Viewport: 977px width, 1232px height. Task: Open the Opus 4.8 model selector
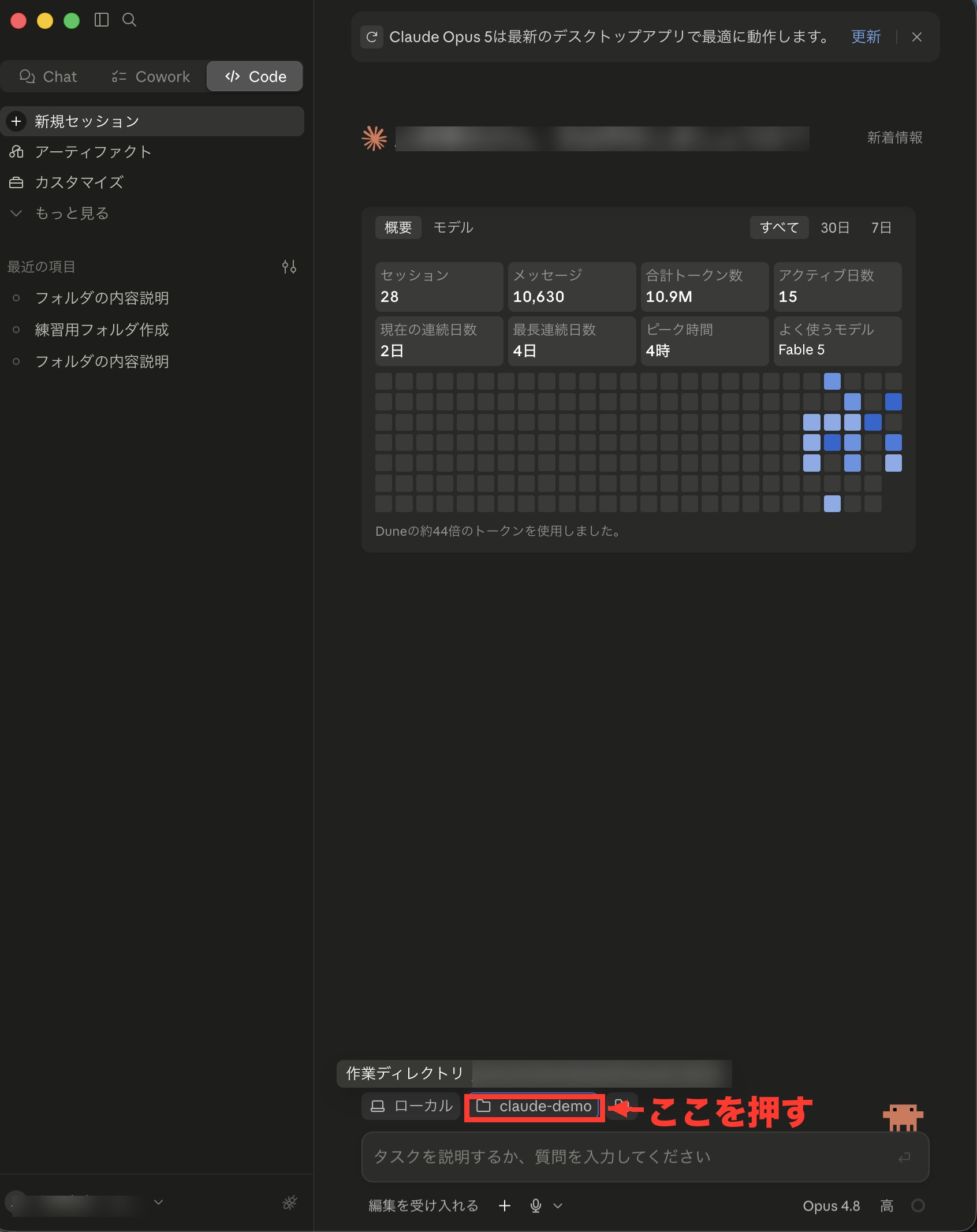coord(831,1205)
